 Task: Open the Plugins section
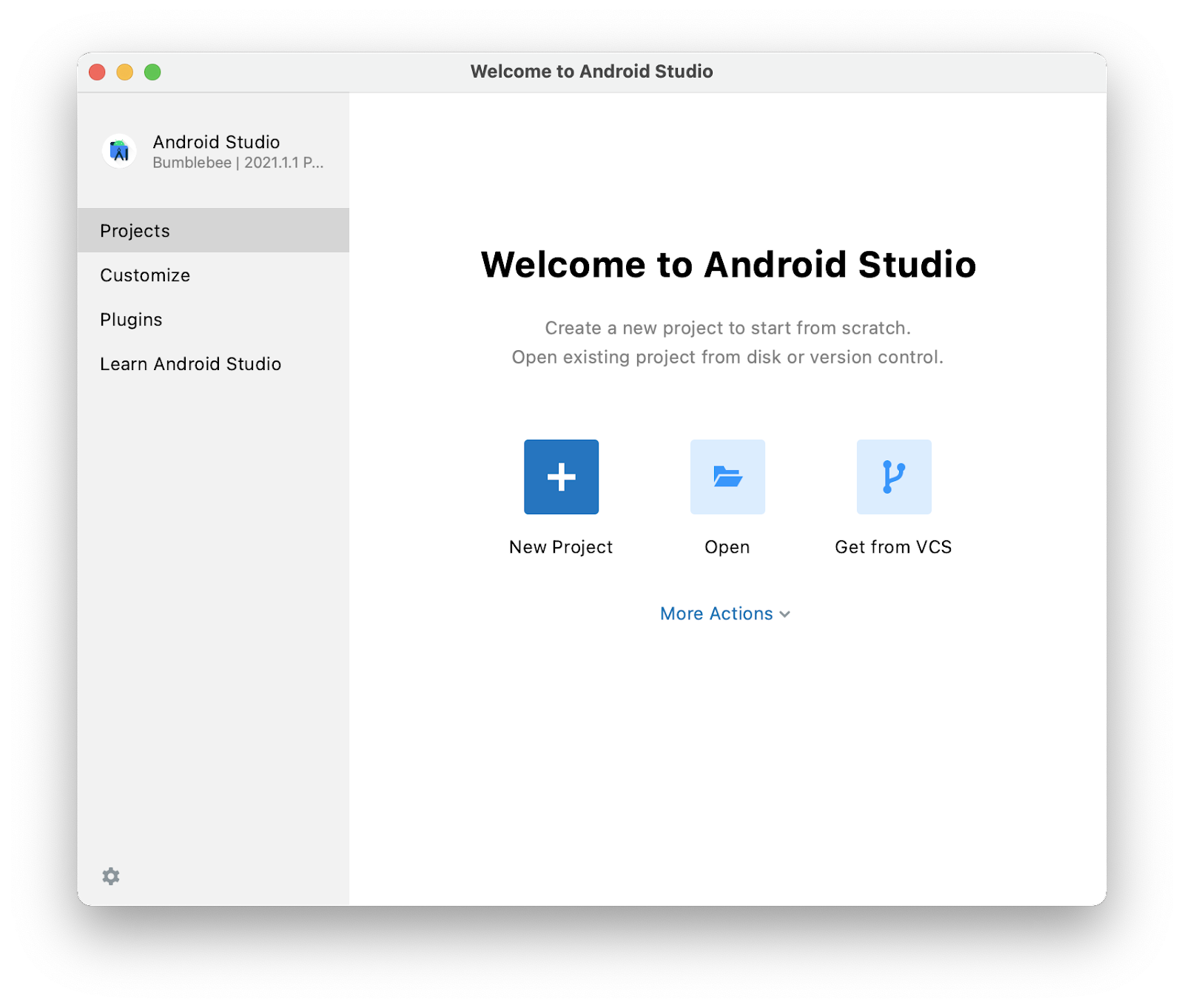point(131,319)
